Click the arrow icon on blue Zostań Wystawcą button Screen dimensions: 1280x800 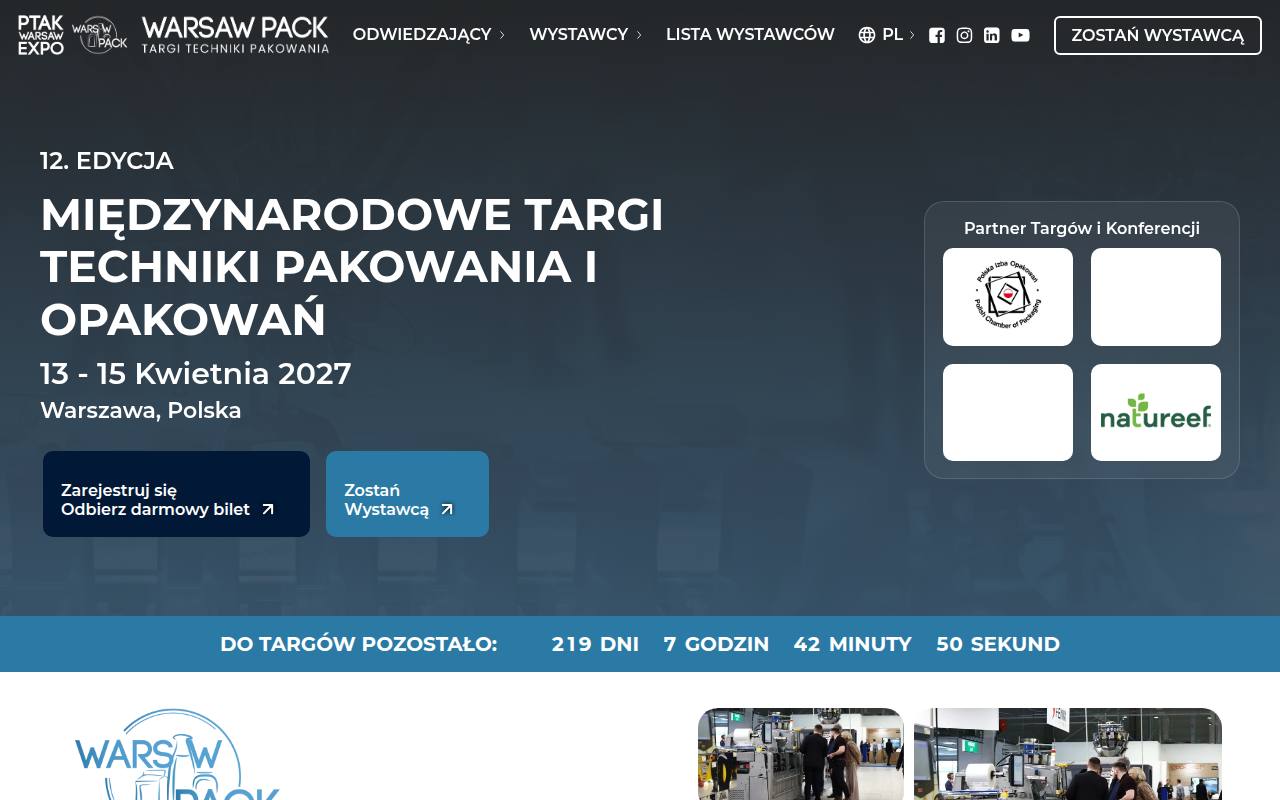pyautogui.click(x=447, y=509)
